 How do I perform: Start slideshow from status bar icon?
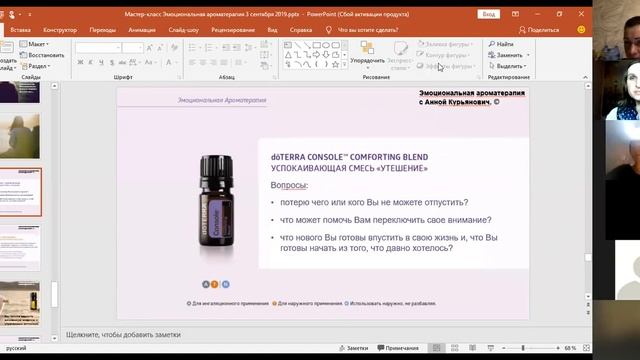[491, 348]
